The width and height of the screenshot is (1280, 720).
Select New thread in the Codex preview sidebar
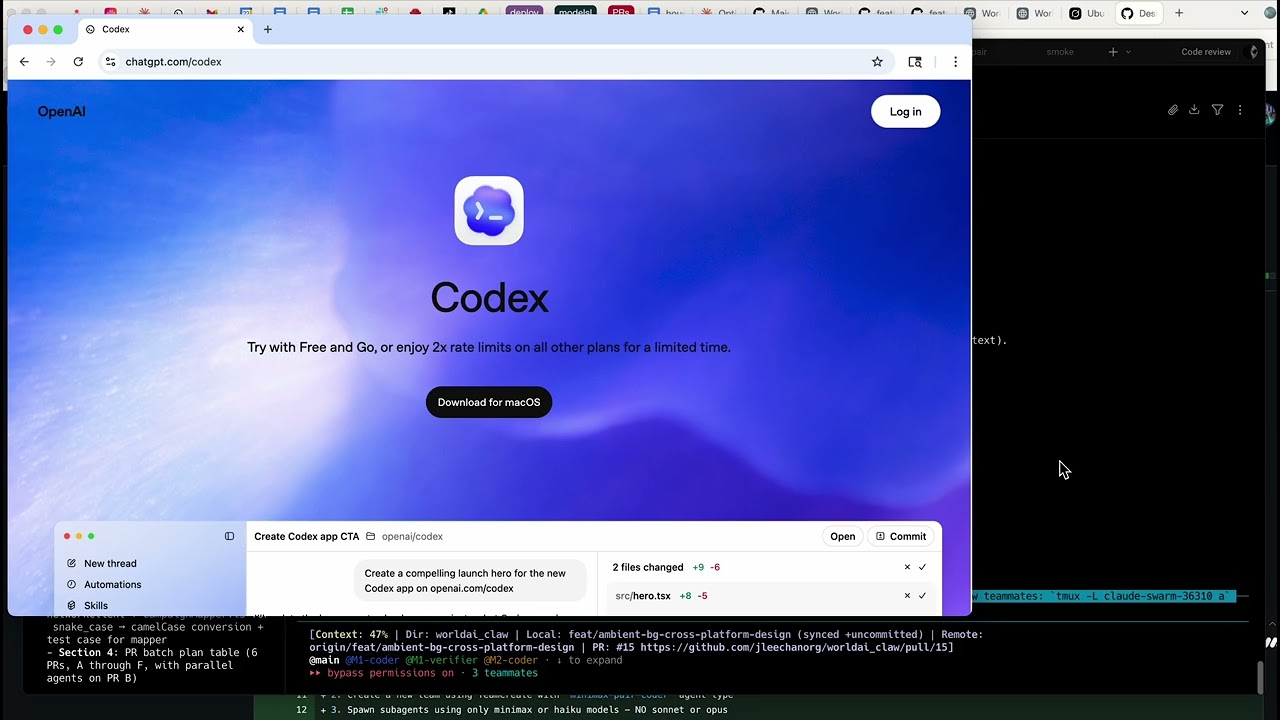110,563
